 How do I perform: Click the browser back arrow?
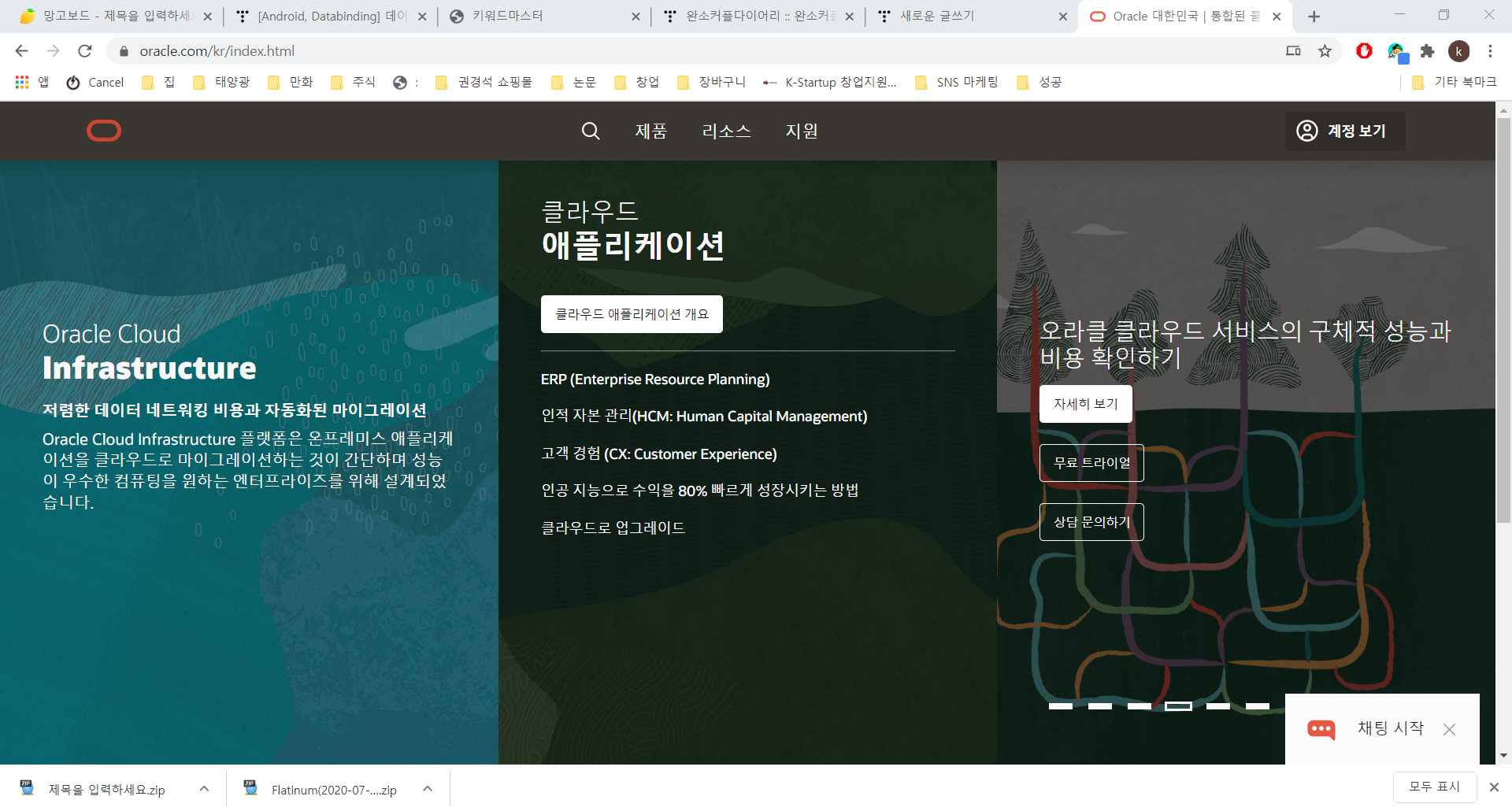coord(22,51)
